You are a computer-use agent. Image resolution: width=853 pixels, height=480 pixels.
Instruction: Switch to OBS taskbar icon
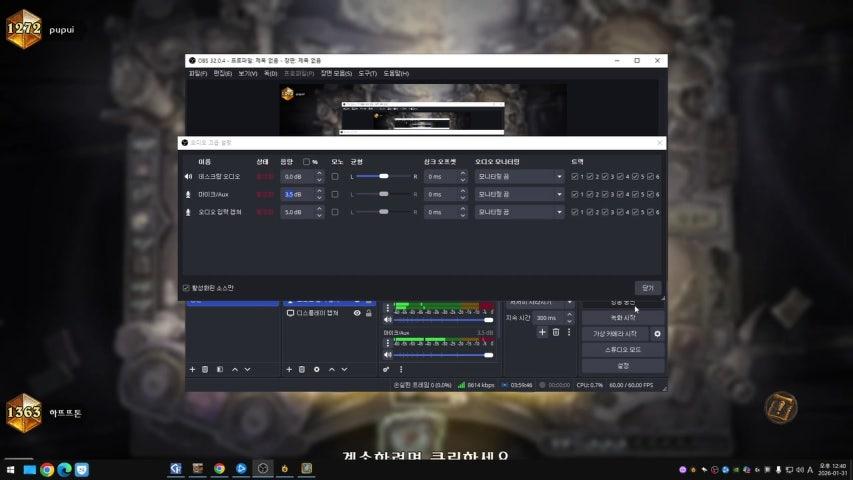click(x=263, y=469)
